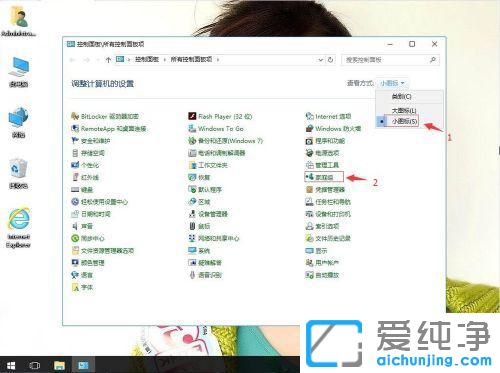
Task: Open the 查看方式 小图标 dropdown
Action: click(x=392, y=83)
